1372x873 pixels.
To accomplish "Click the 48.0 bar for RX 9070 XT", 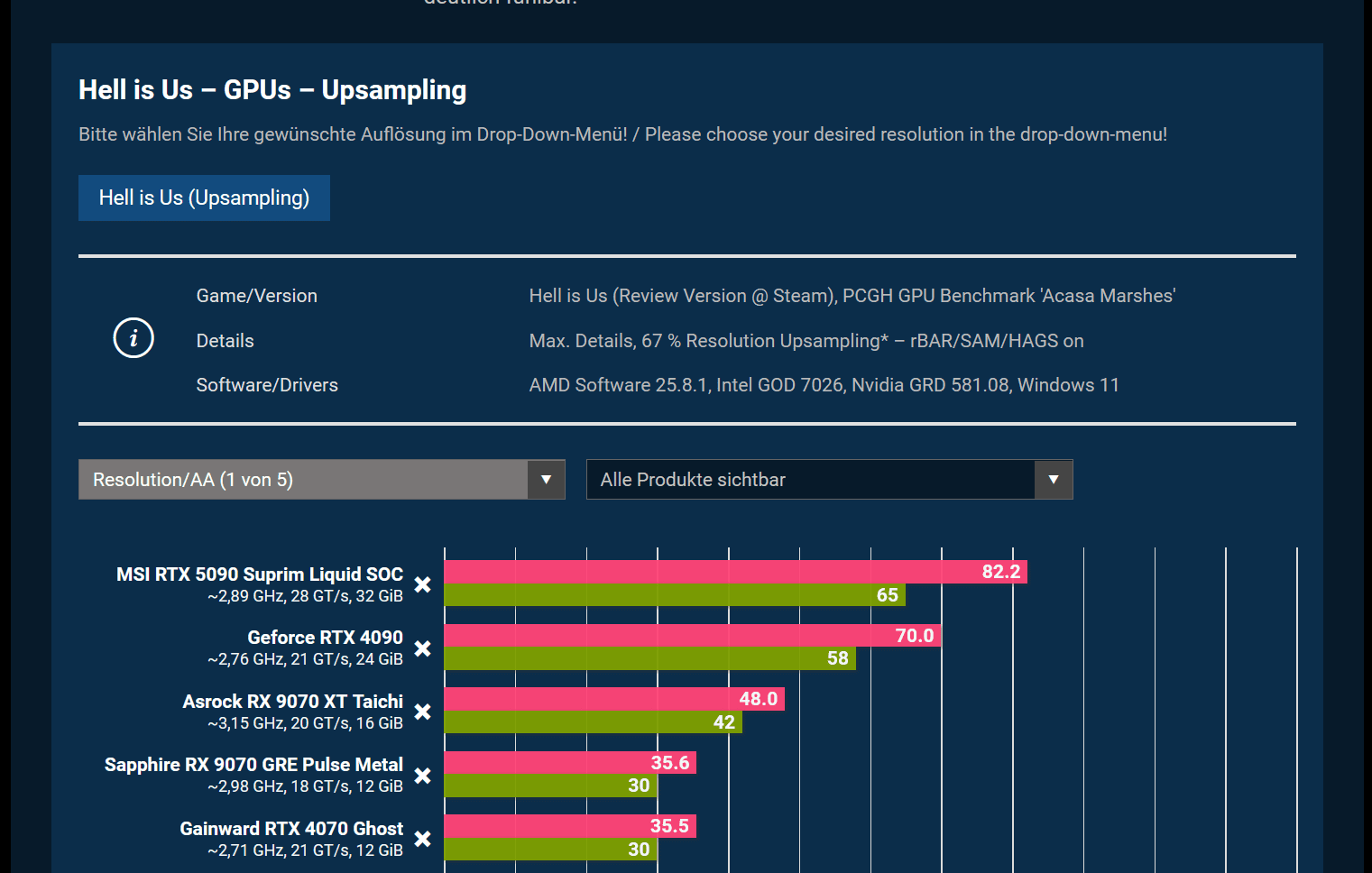I will (614, 699).
